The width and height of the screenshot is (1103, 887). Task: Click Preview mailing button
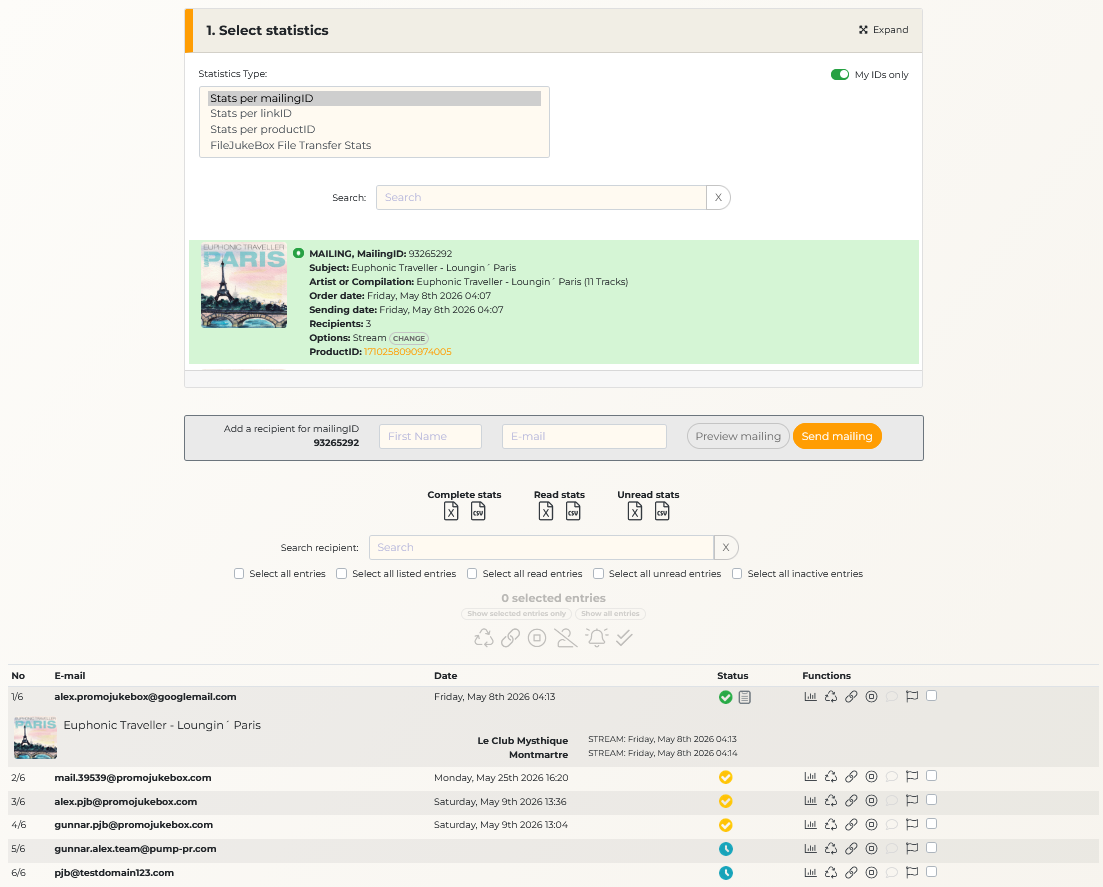coord(738,436)
